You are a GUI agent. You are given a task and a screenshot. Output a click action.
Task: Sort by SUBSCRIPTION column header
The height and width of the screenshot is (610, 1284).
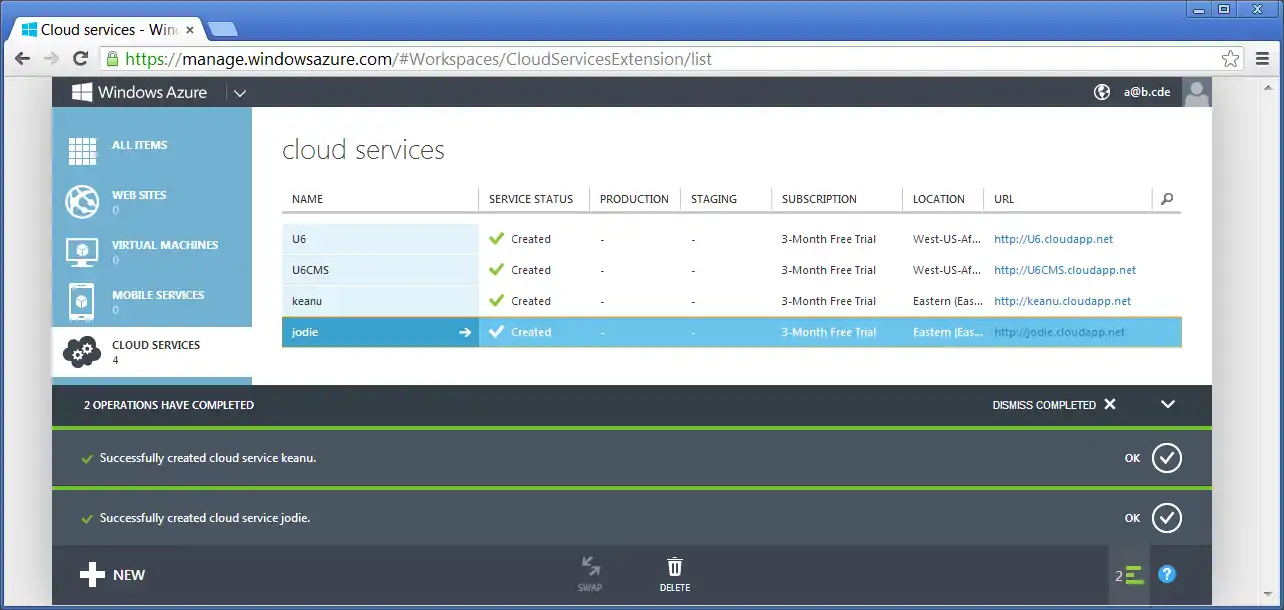(x=819, y=199)
